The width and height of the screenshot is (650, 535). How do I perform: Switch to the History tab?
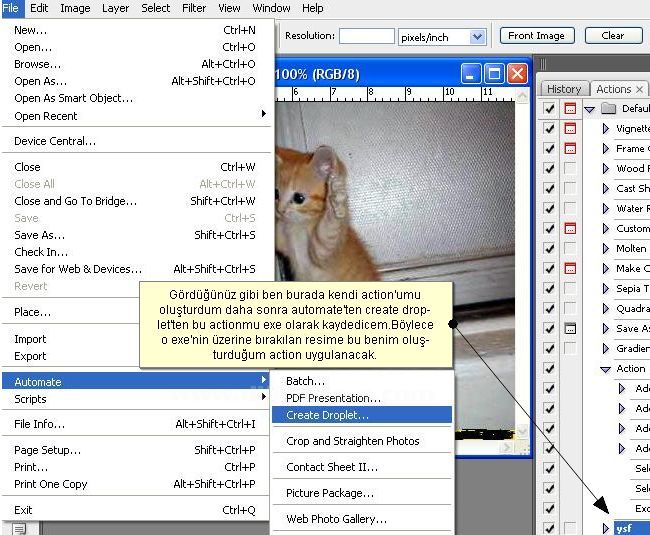pos(564,89)
